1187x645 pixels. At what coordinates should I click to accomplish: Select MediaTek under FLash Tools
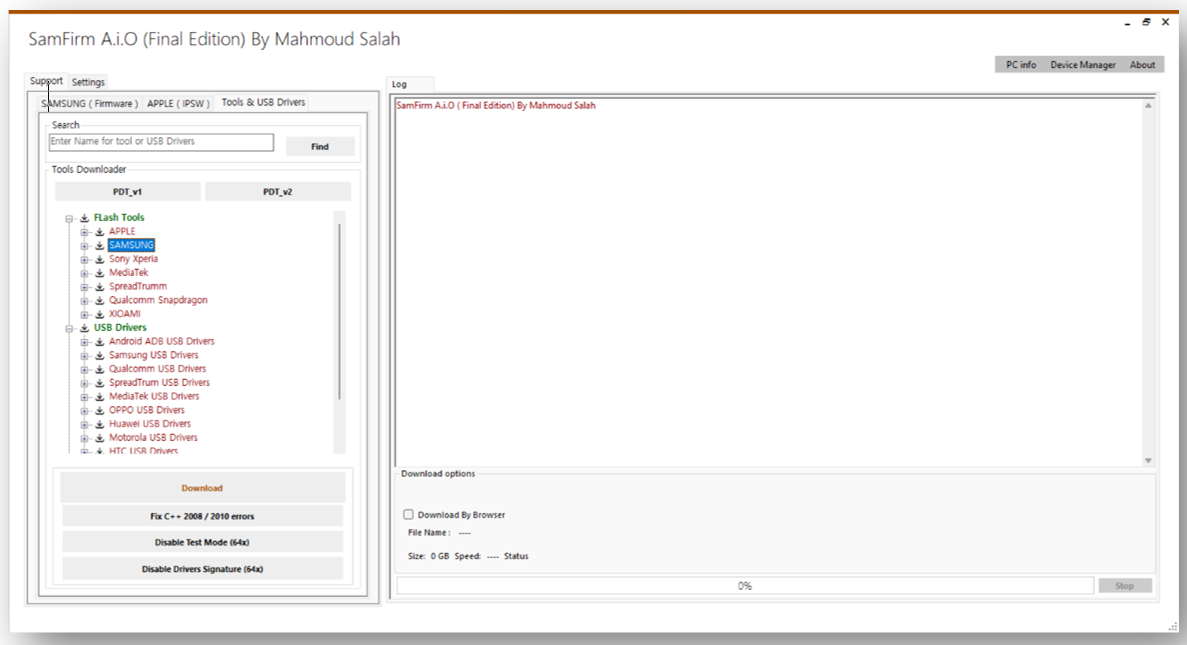pyautogui.click(x=129, y=273)
